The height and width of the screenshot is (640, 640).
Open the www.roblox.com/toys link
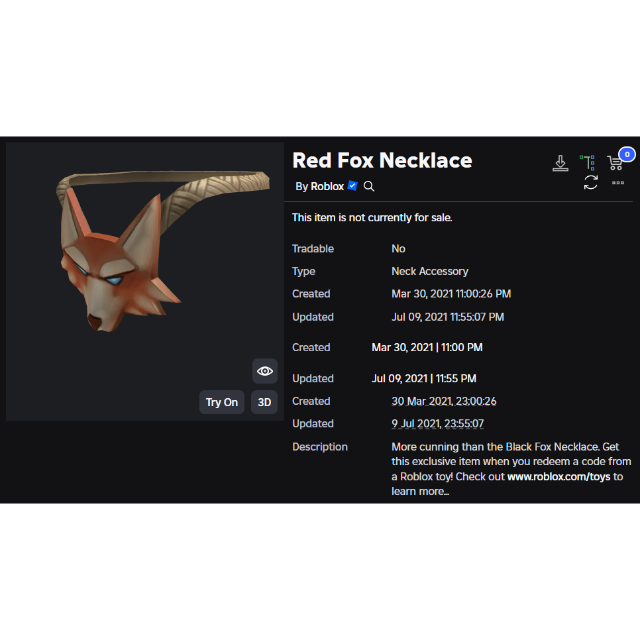[x=558, y=477]
